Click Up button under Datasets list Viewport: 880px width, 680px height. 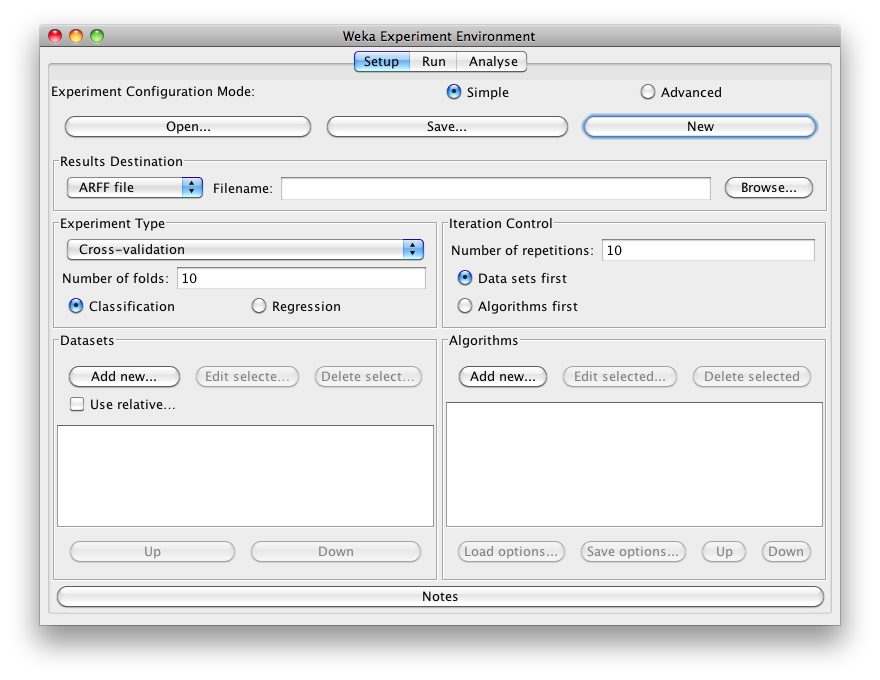tap(152, 552)
